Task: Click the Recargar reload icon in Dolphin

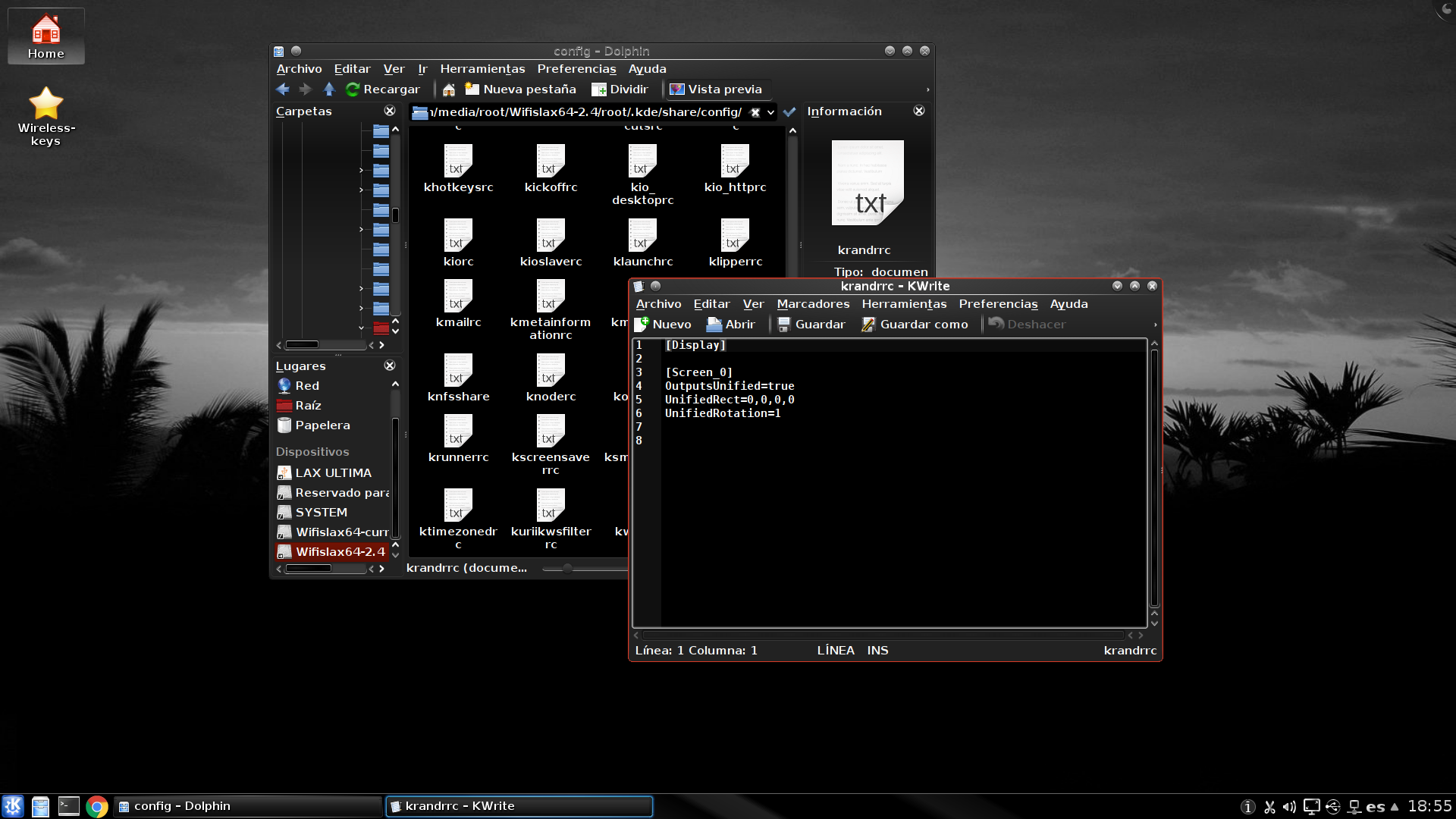Action: (353, 89)
